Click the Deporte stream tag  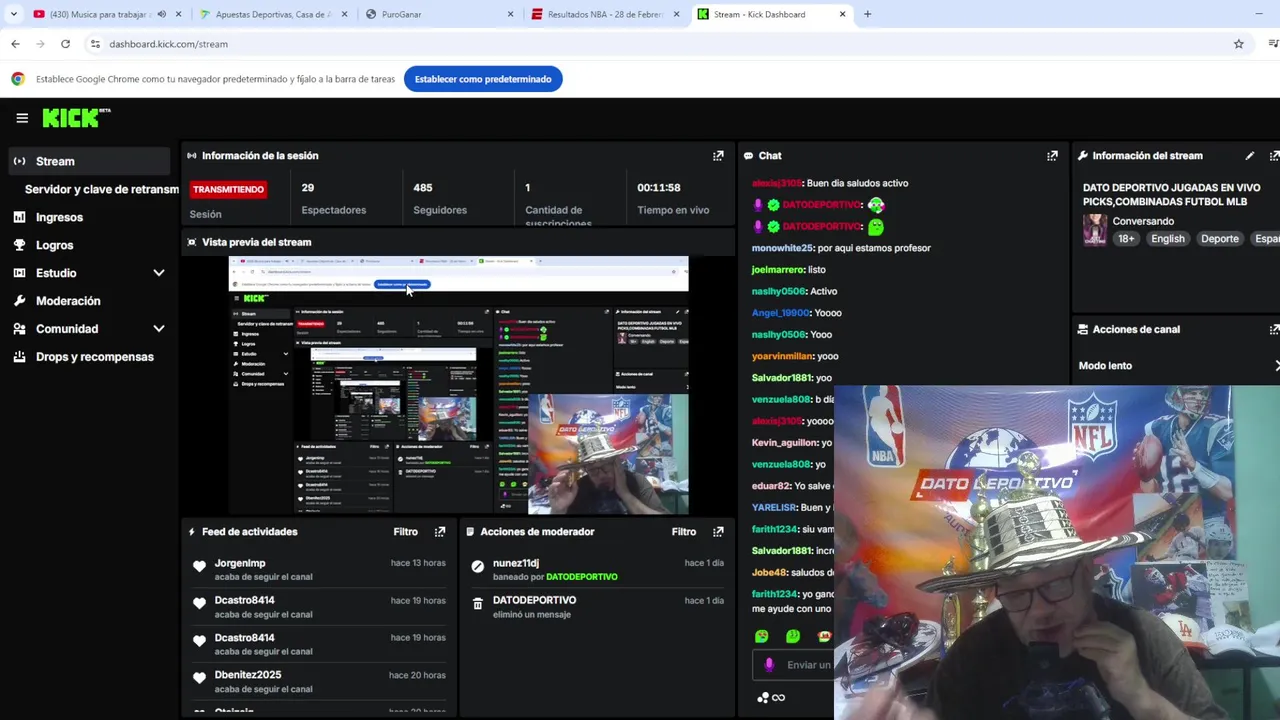[1219, 239]
